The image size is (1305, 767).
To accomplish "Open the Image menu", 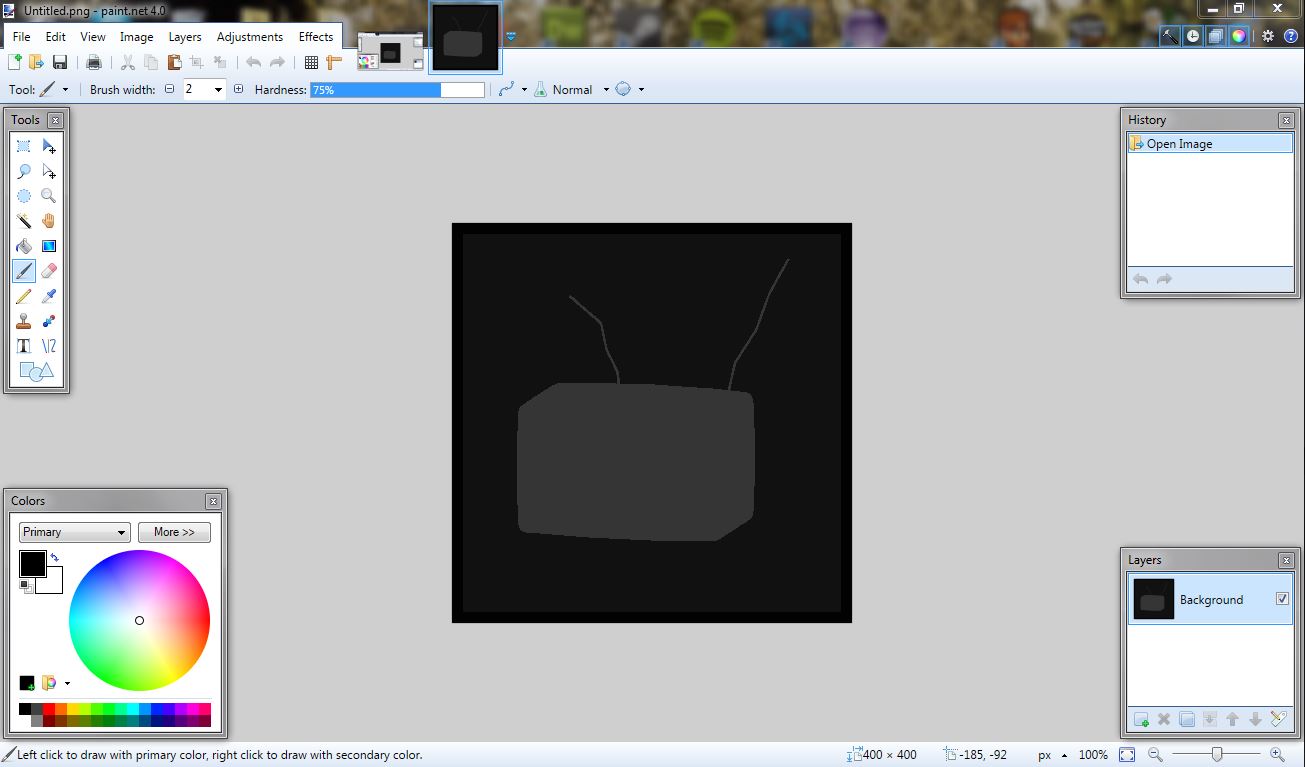I will click(x=137, y=37).
